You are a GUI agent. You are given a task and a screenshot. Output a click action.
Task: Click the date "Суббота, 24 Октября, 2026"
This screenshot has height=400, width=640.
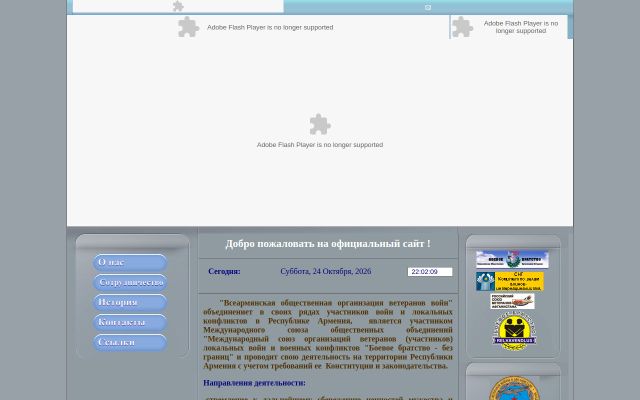(x=326, y=271)
